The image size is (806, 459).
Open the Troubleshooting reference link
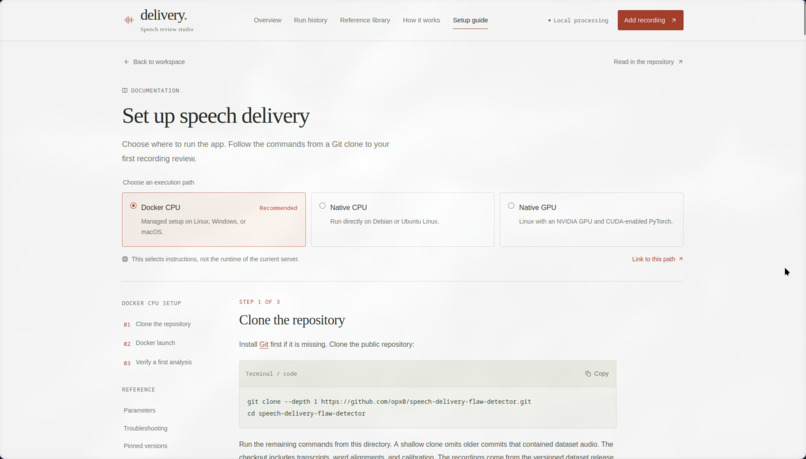click(145, 428)
